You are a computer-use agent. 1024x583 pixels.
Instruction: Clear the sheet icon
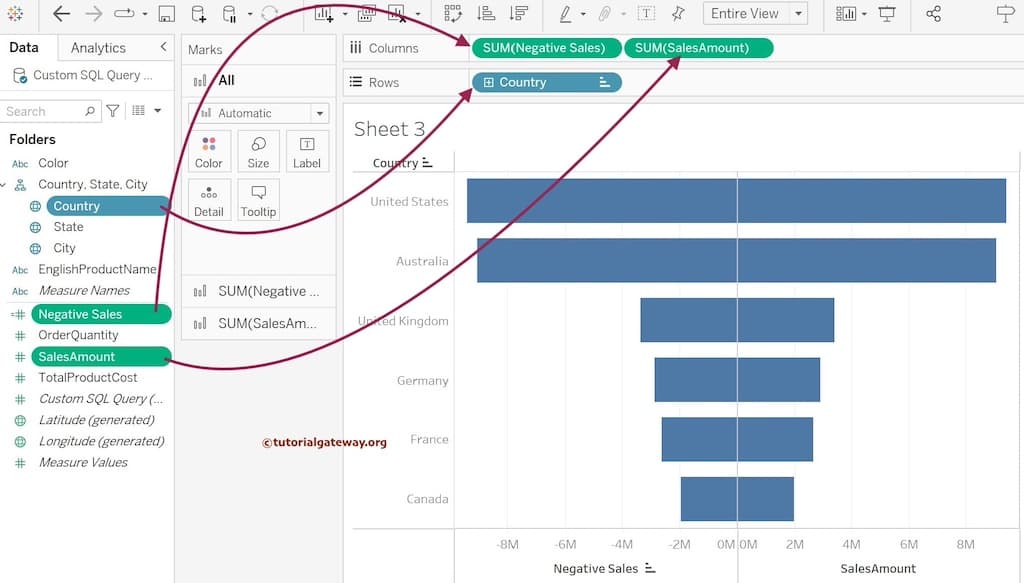tap(397, 14)
